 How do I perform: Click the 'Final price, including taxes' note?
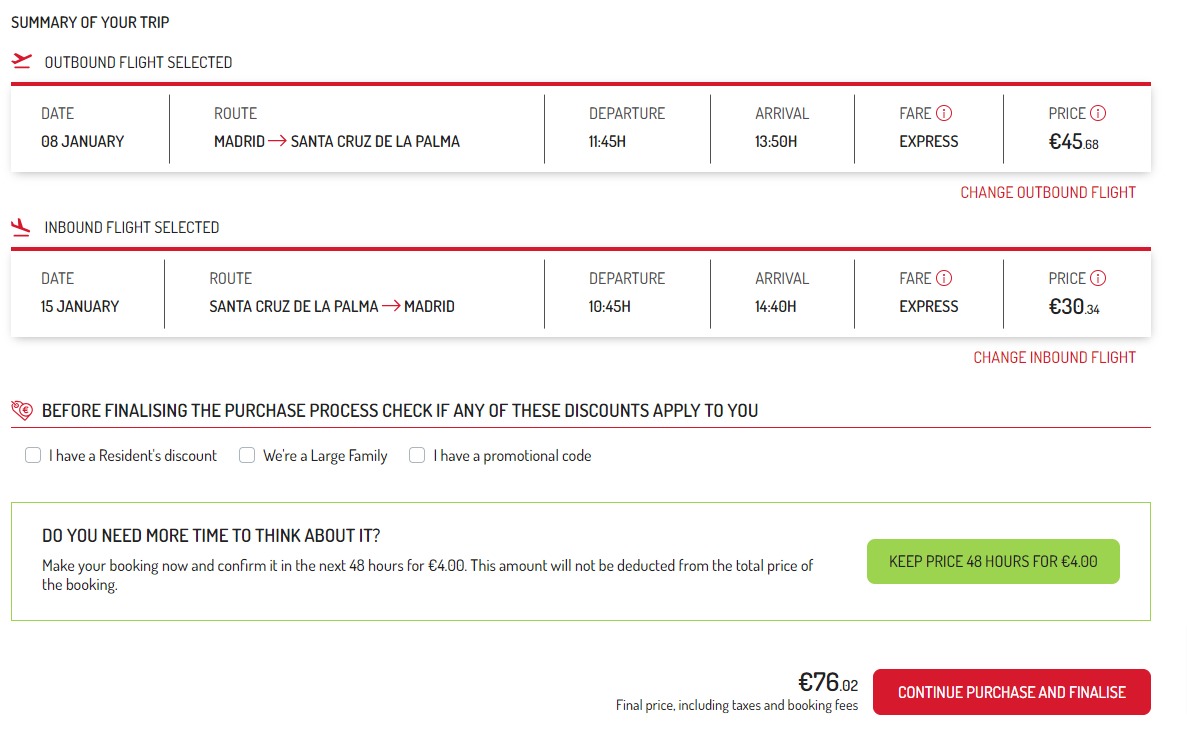point(737,705)
